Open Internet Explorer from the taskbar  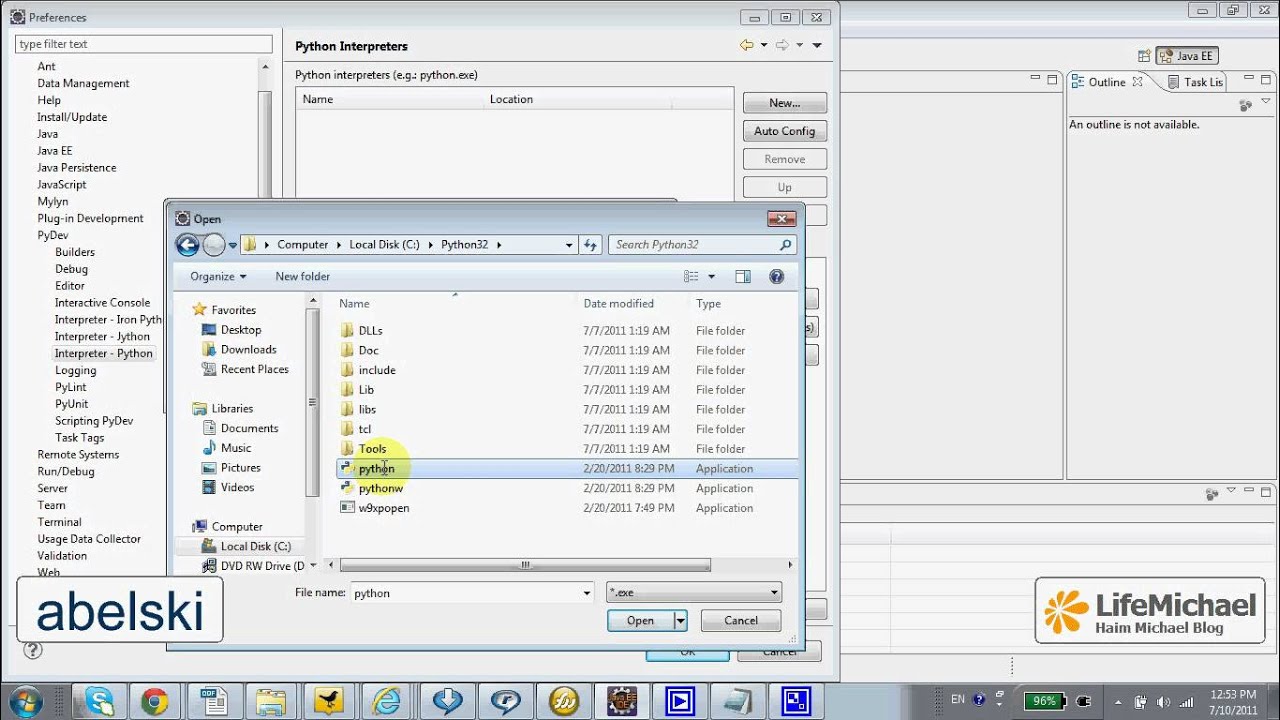coord(387,701)
